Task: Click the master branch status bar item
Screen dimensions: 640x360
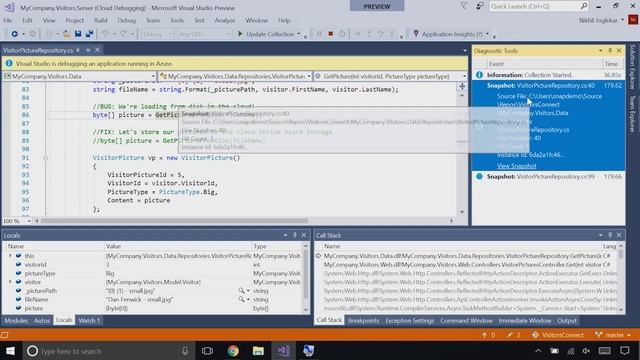Action: (x=613, y=335)
